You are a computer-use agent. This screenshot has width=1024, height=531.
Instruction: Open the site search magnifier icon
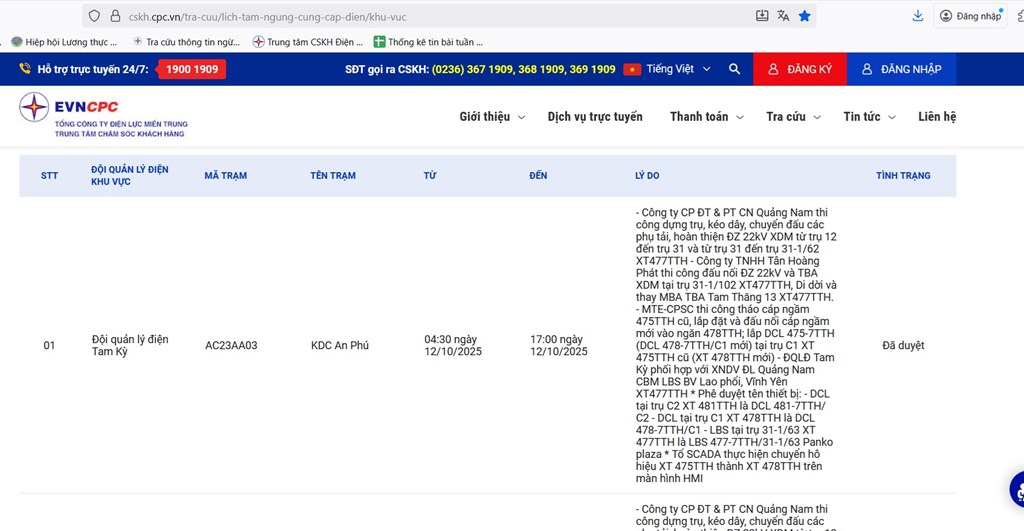pyautogui.click(x=735, y=69)
